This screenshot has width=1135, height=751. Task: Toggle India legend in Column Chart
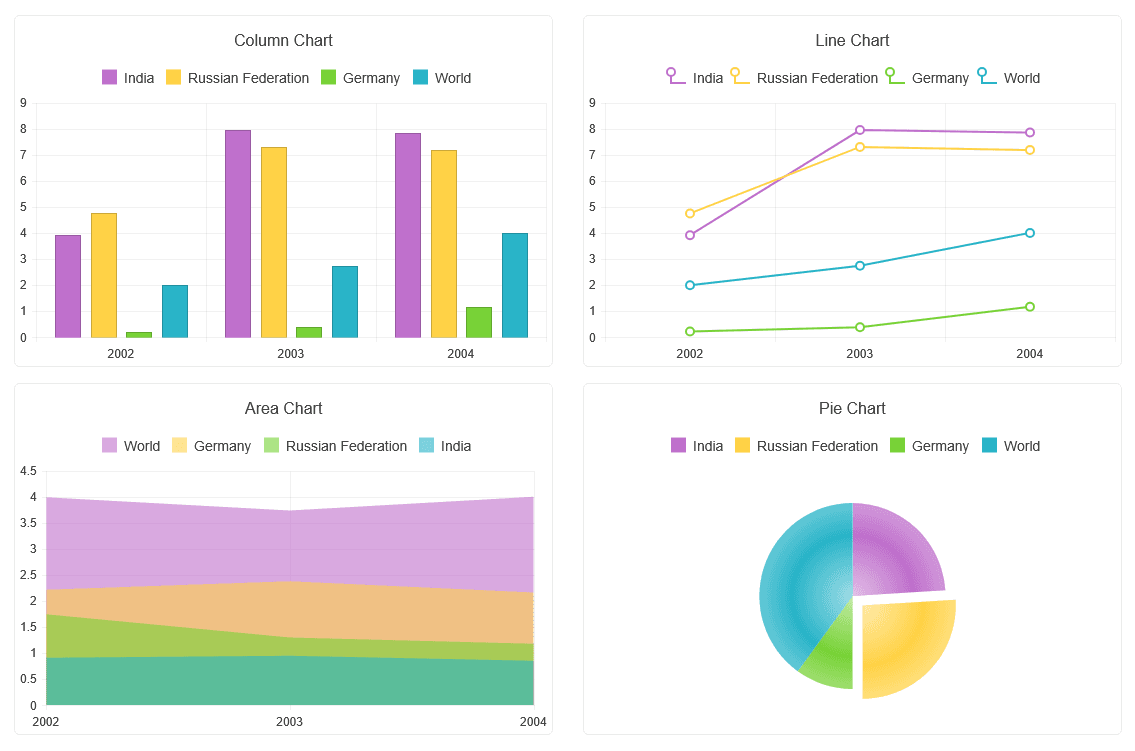click(128, 77)
